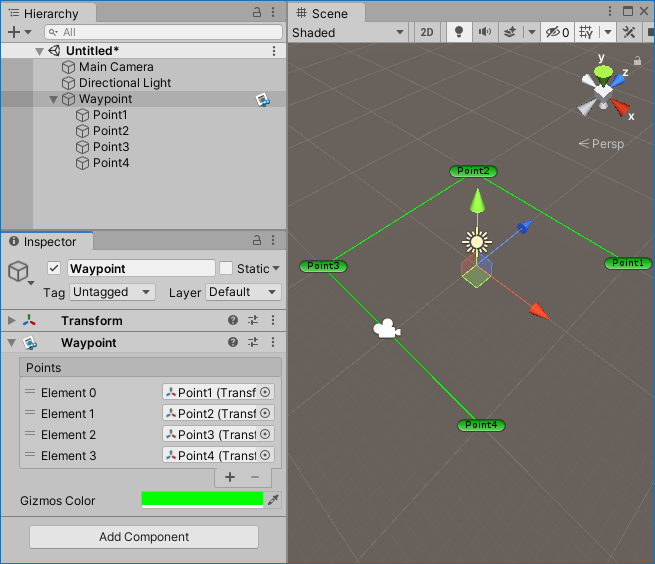
Task: Click the add plus icon in Hierarchy
Action: click(13, 32)
